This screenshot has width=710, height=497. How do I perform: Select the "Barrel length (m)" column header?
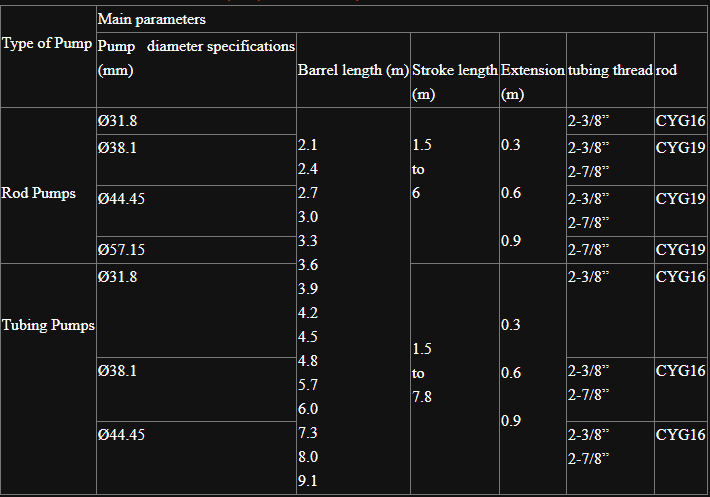[x=353, y=70]
